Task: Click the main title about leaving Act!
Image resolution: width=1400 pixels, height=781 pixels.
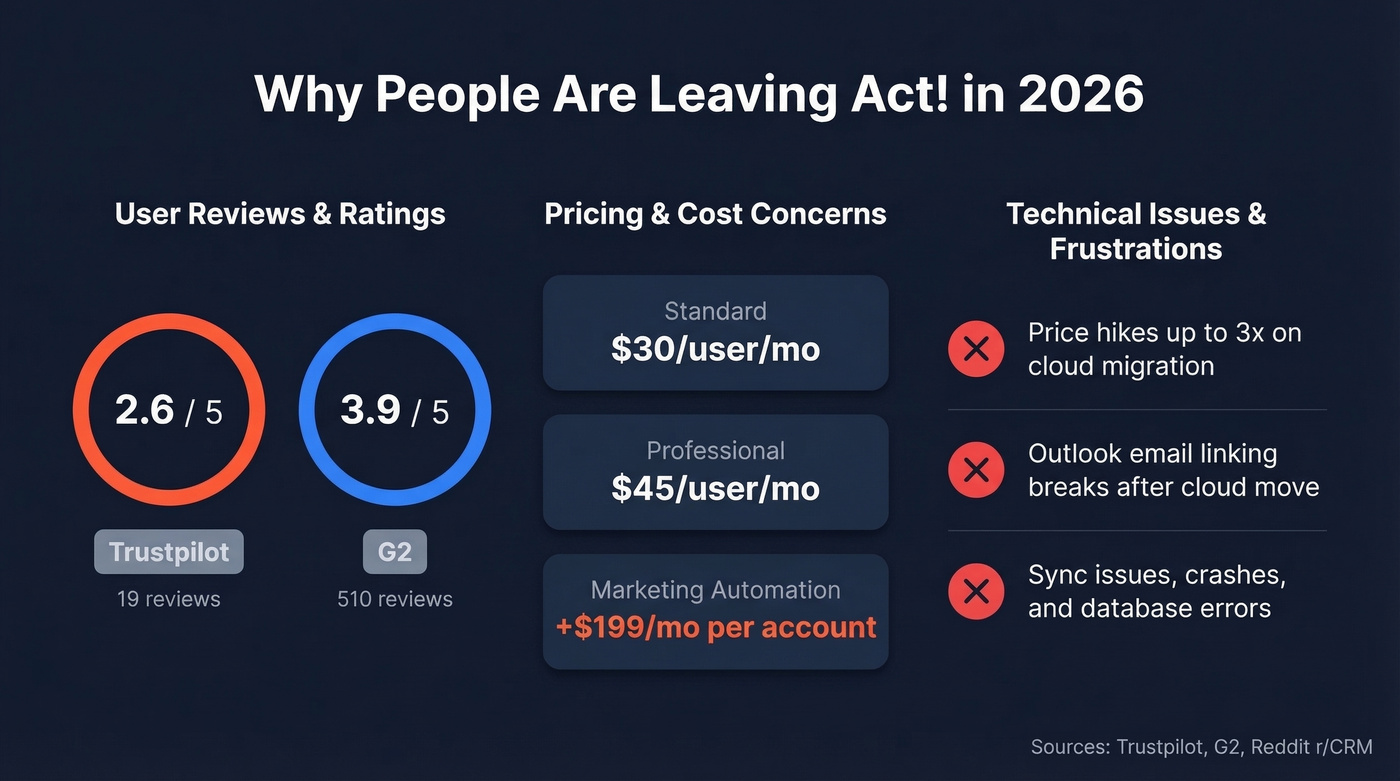Action: (x=699, y=95)
